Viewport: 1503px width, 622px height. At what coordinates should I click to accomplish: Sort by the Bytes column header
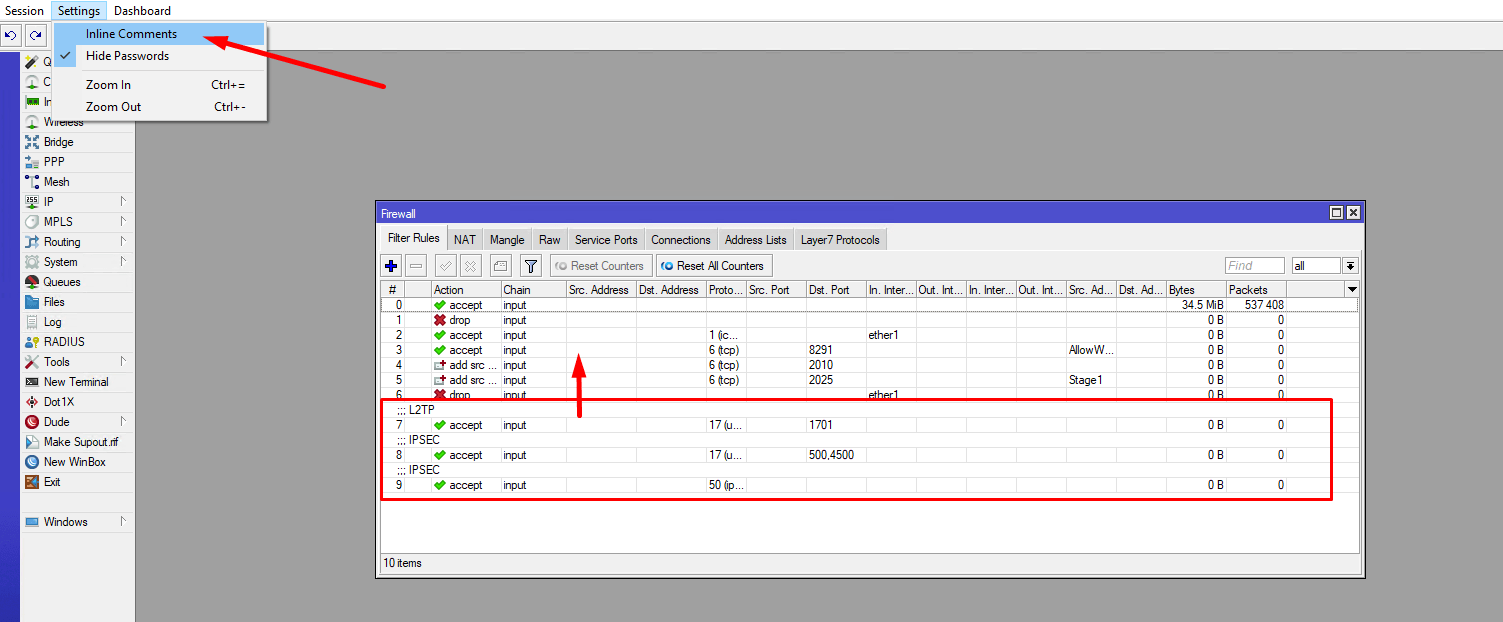[x=1196, y=290]
